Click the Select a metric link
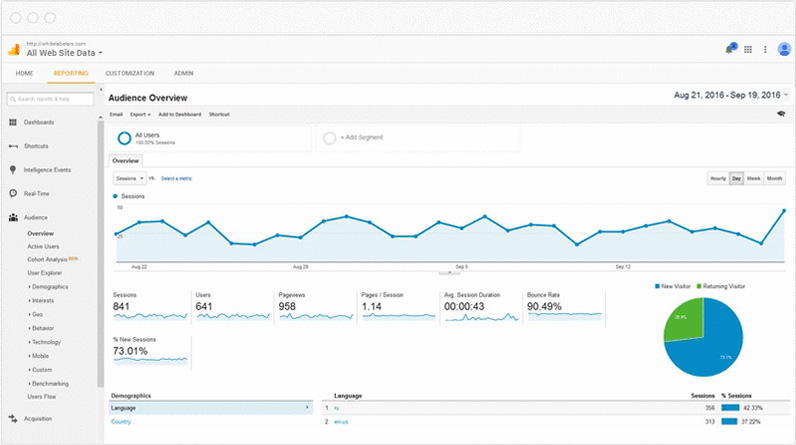796x445 pixels. (177, 179)
